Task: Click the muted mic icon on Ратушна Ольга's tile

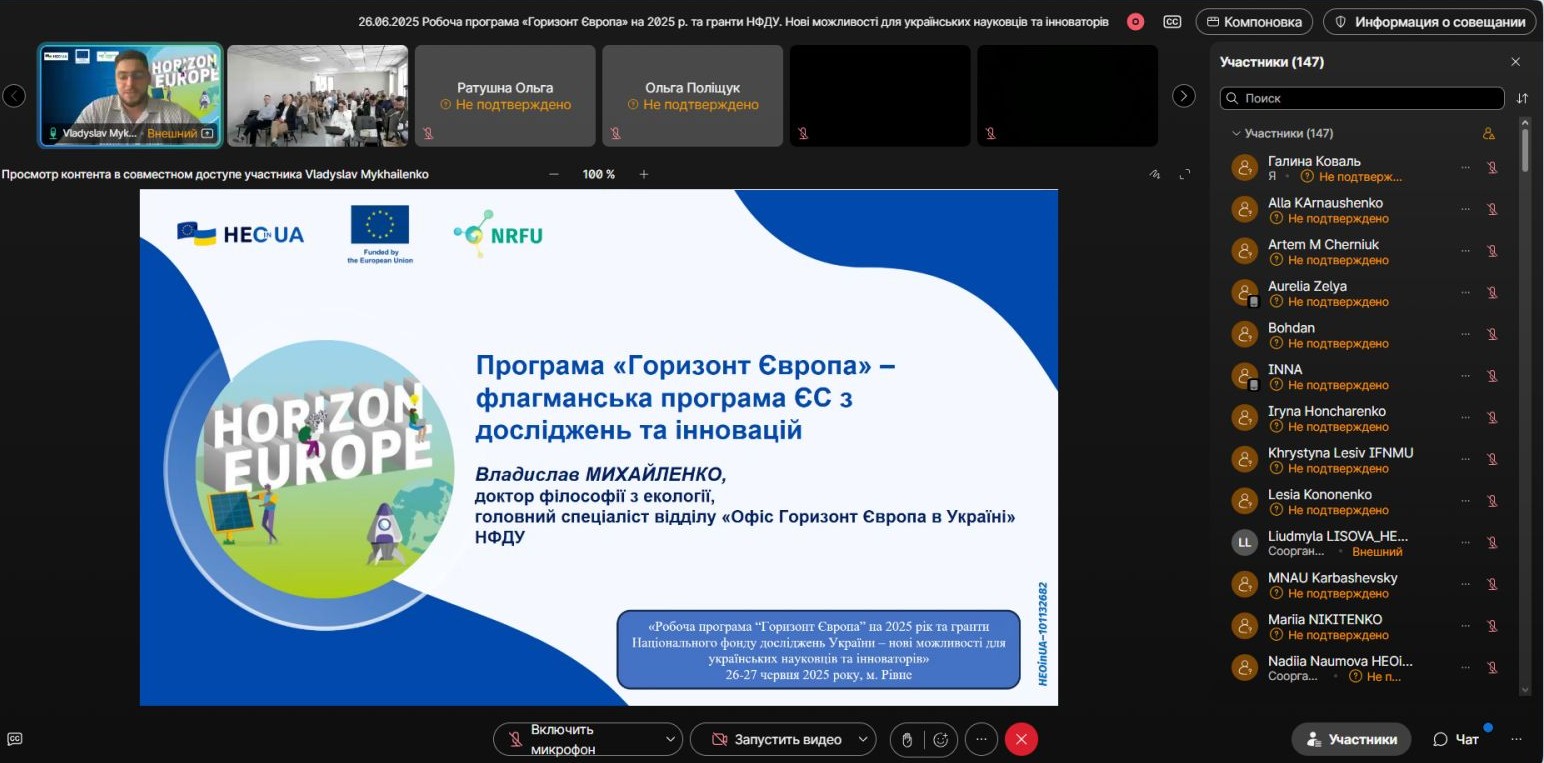Action: pyautogui.click(x=428, y=133)
